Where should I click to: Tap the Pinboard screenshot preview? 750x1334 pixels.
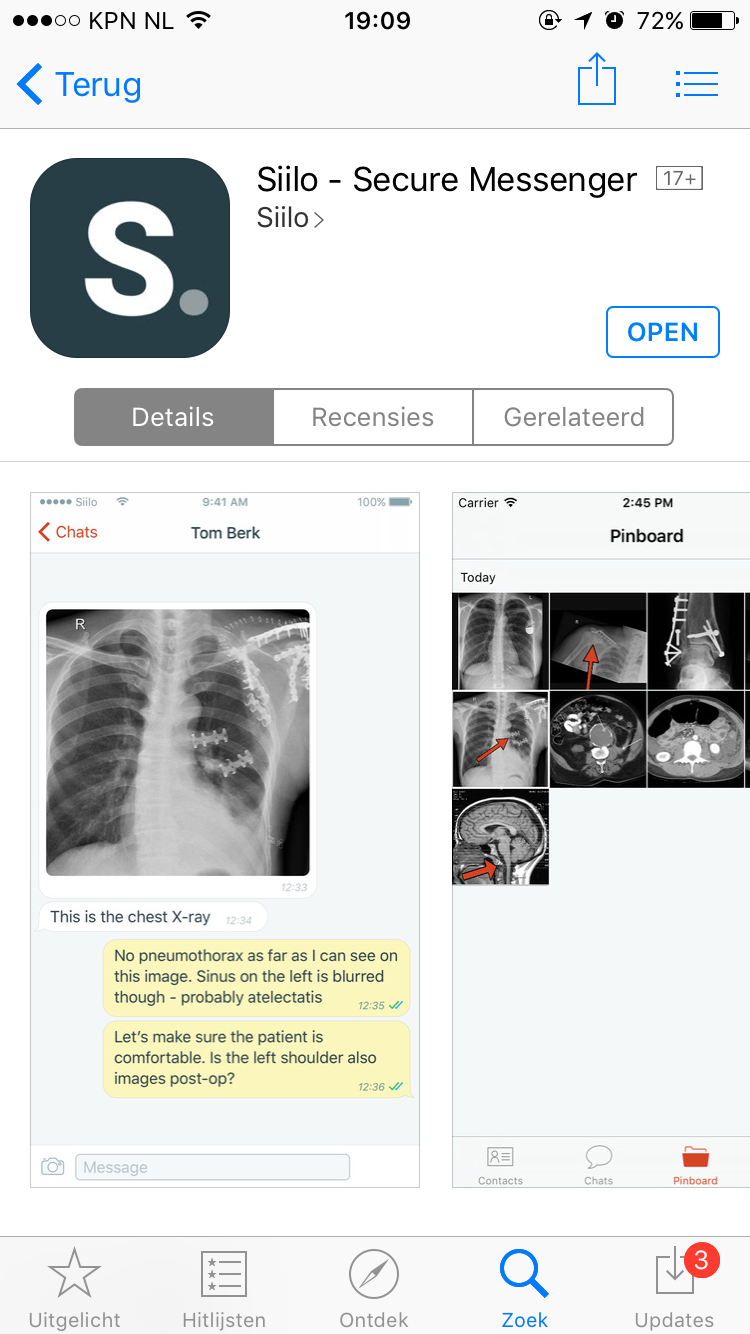(601, 840)
